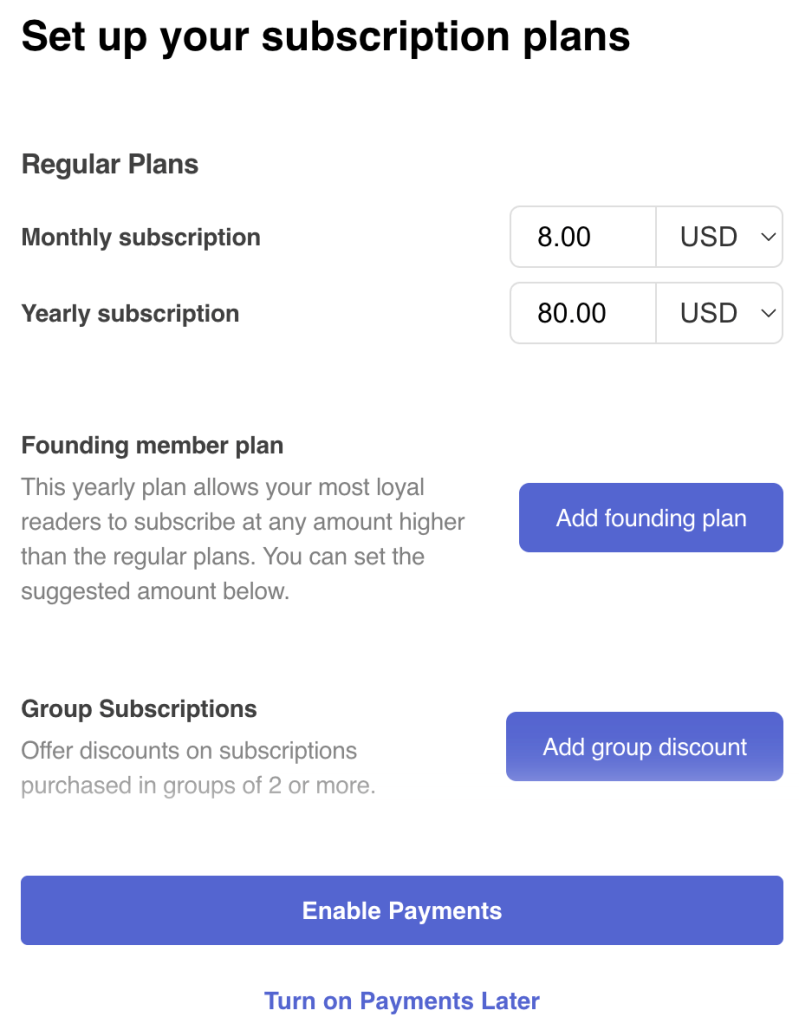Click the Group Subscriptions heading
This screenshot has height=1030, width=799.
(139, 709)
